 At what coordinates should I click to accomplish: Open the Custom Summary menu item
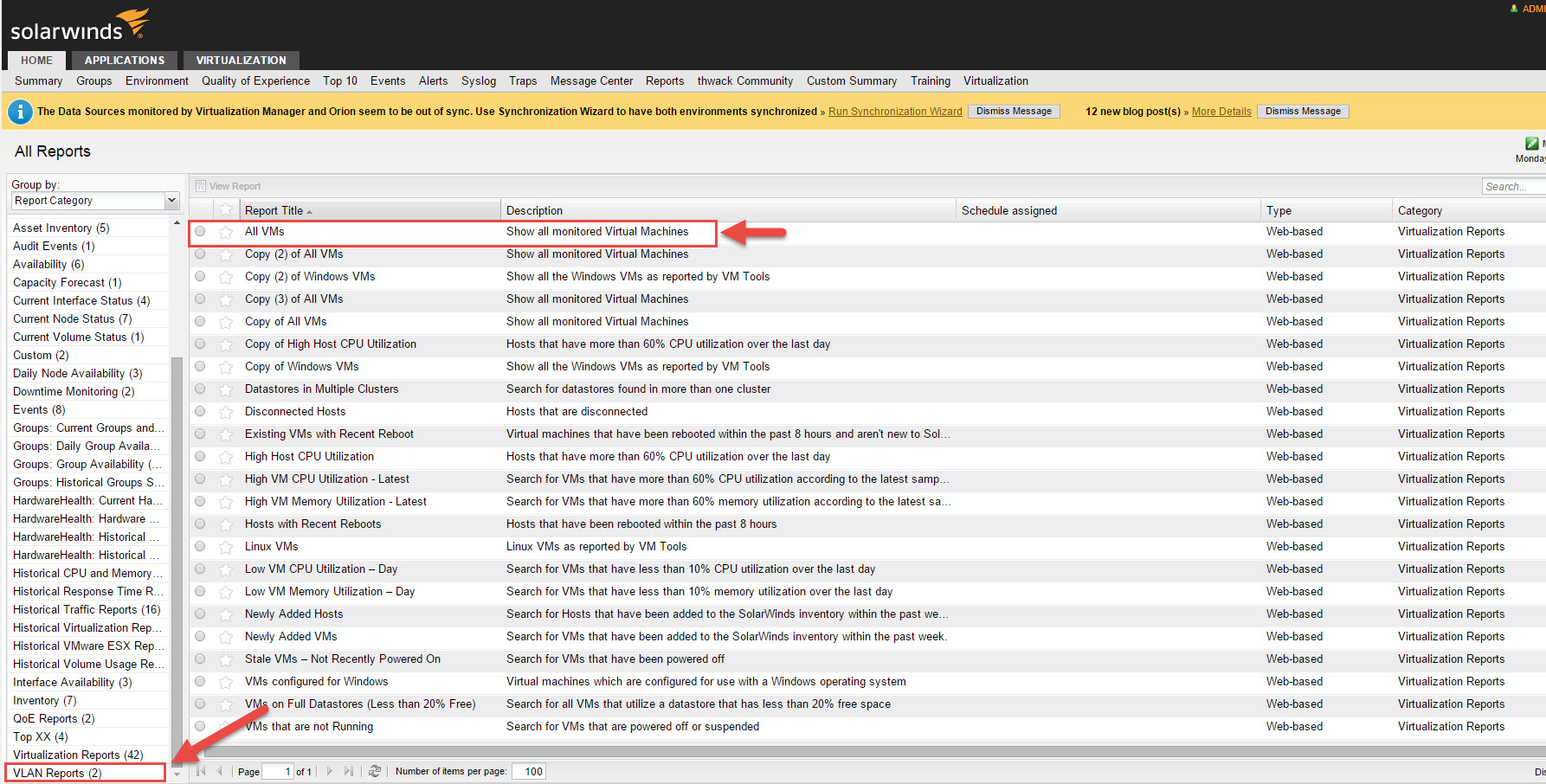[x=852, y=81]
